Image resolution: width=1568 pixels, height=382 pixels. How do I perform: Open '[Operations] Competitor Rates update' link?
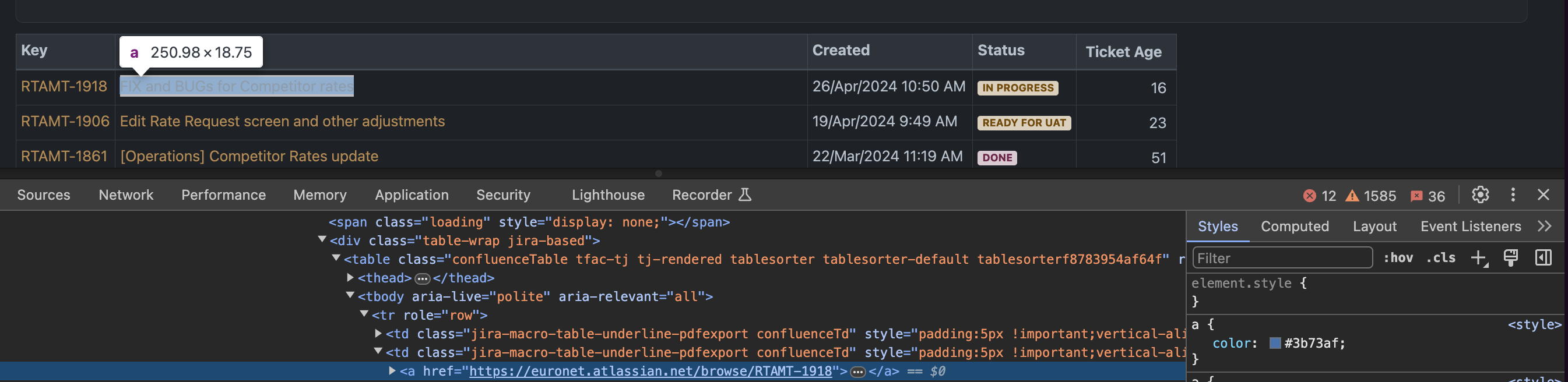point(249,156)
